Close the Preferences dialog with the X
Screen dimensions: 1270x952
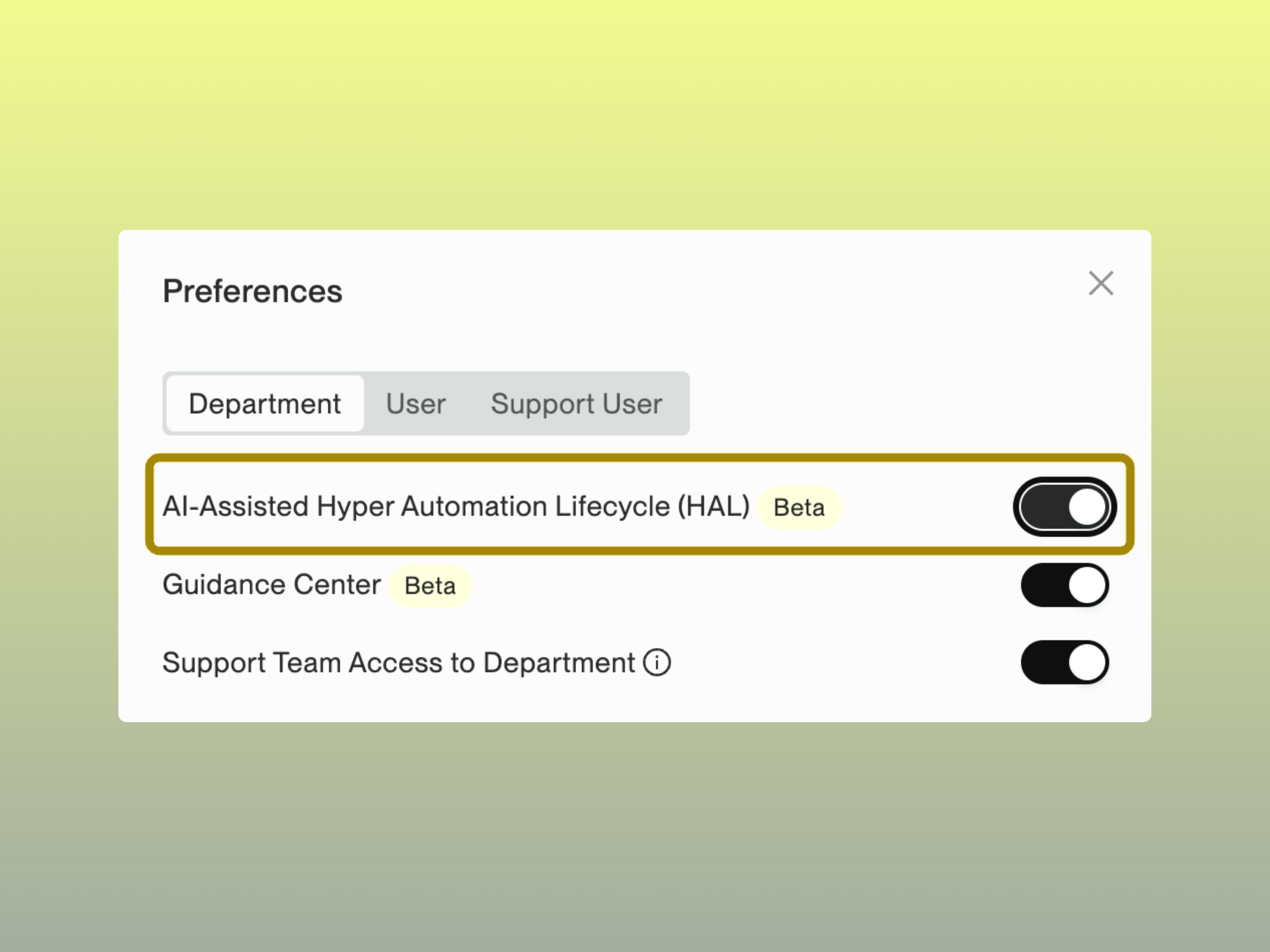click(x=1101, y=283)
